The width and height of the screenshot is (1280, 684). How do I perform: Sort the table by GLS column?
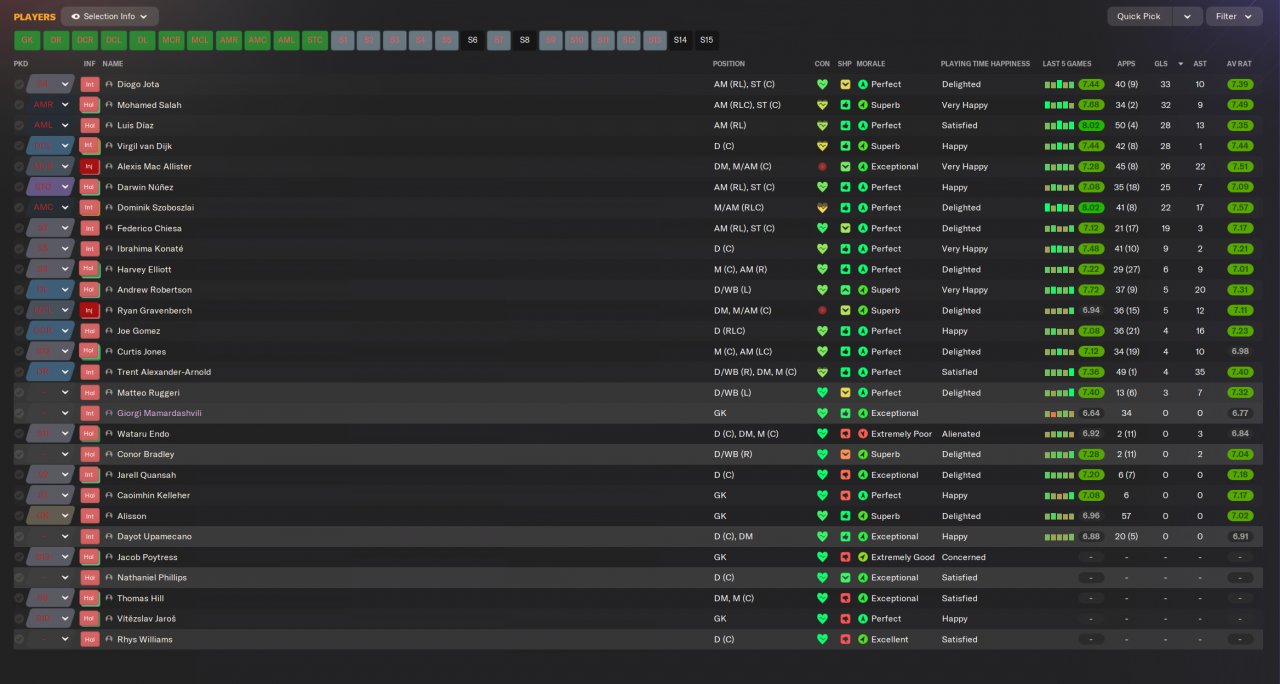coord(1161,63)
